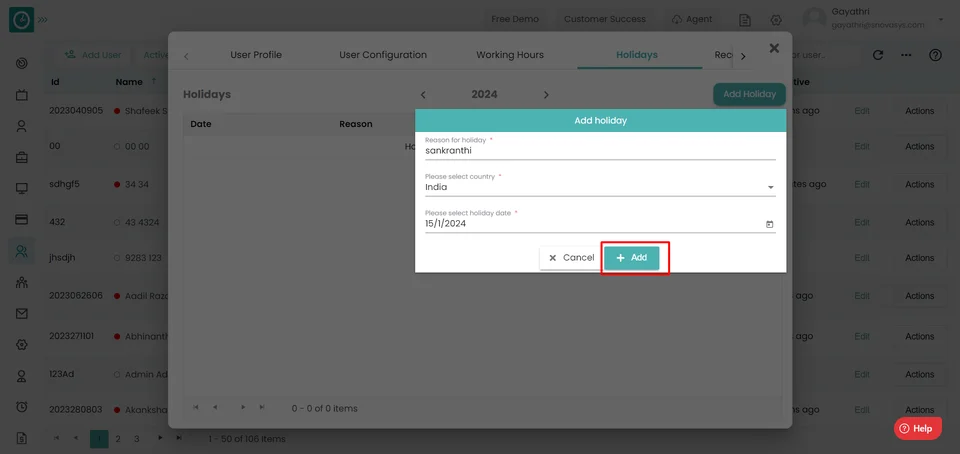Open the document icon in header
Image resolution: width=960 pixels, height=454 pixels.
coord(745,20)
